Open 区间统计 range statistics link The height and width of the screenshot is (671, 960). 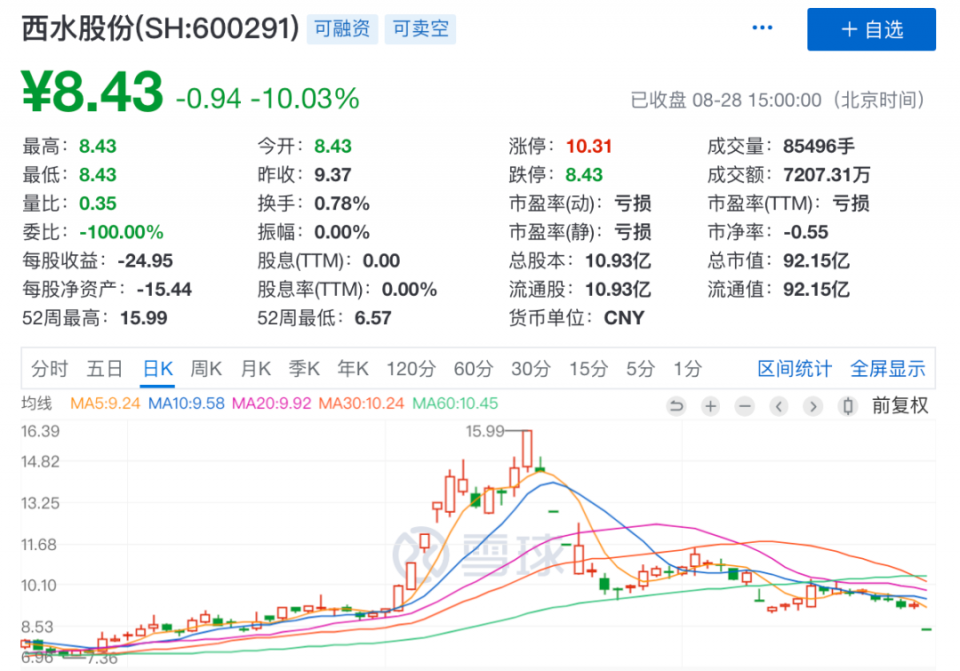[794, 369]
